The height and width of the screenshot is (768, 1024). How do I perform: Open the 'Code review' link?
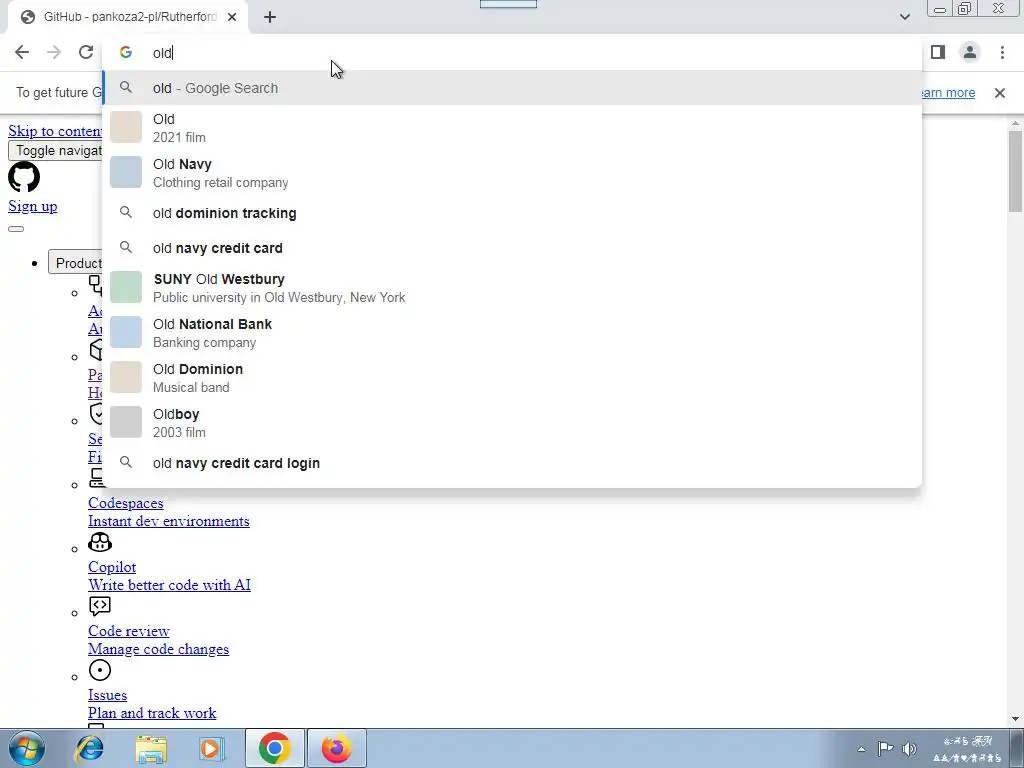[x=129, y=632]
